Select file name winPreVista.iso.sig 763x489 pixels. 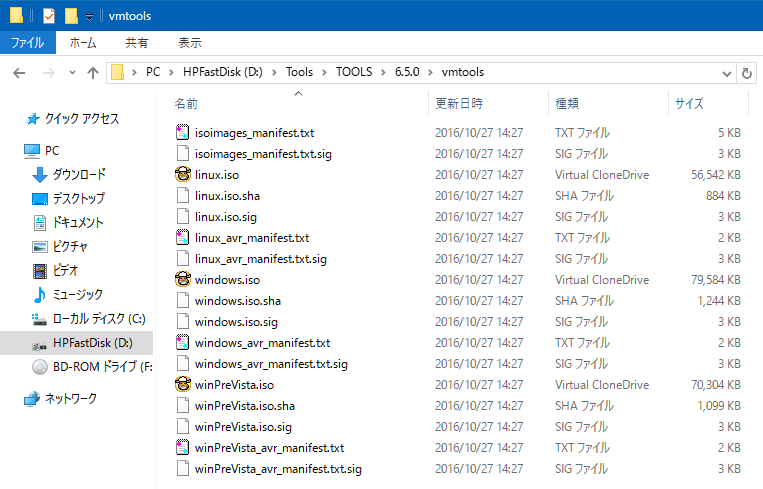pos(243,427)
